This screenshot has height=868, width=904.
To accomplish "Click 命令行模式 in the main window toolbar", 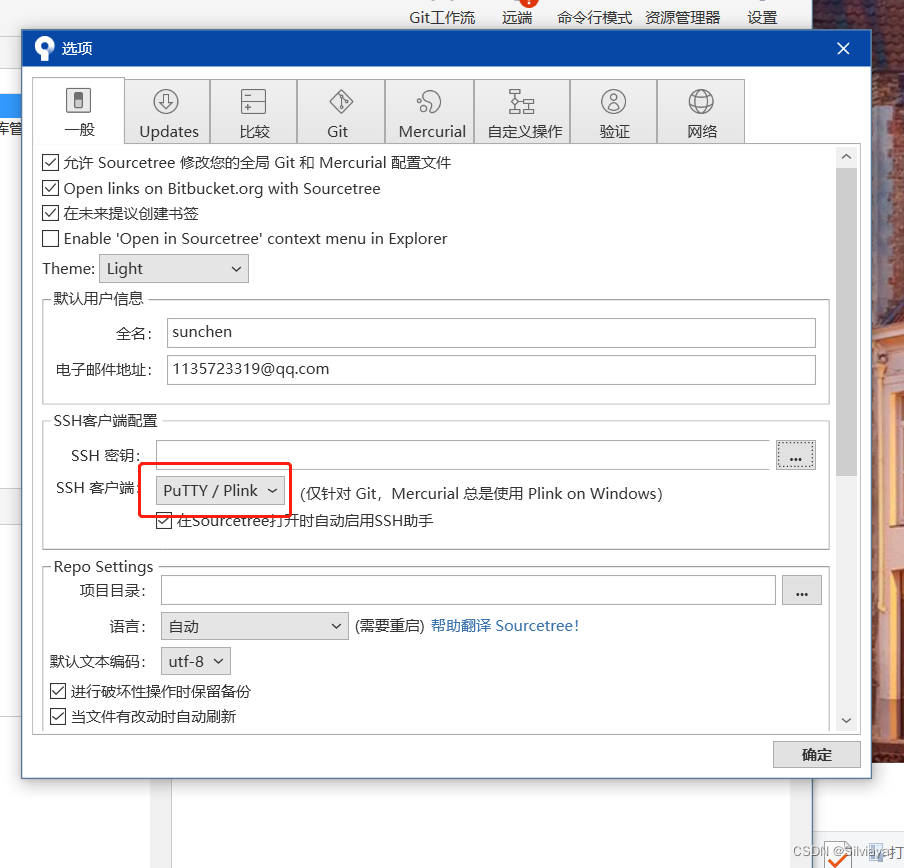I will (x=594, y=18).
